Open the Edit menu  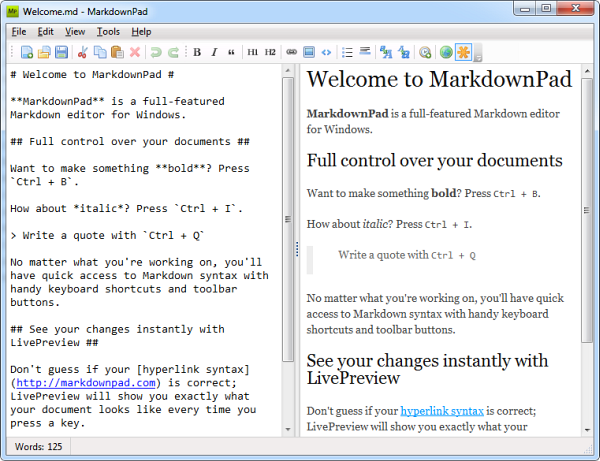pyautogui.click(x=46, y=32)
